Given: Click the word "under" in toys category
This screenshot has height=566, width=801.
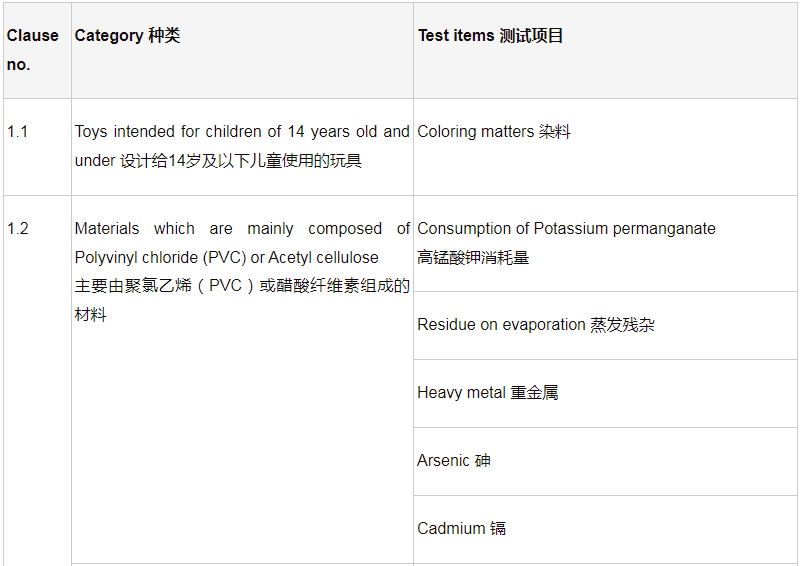Looking at the screenshot, I should tap(95, 161).
